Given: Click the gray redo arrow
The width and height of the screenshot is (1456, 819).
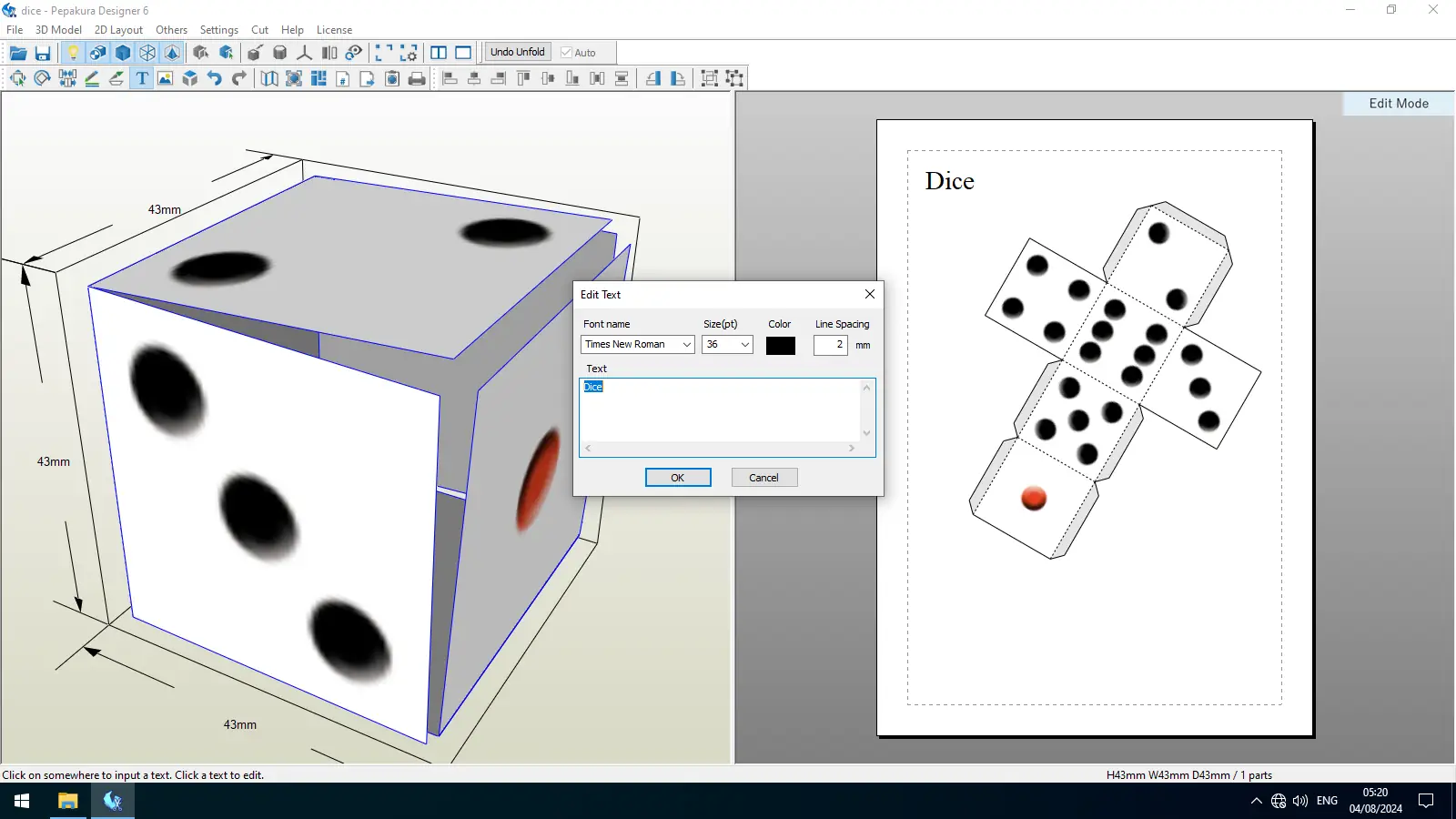Looking at the screenshot, I should pyautogui.click(x=239, y=78).
